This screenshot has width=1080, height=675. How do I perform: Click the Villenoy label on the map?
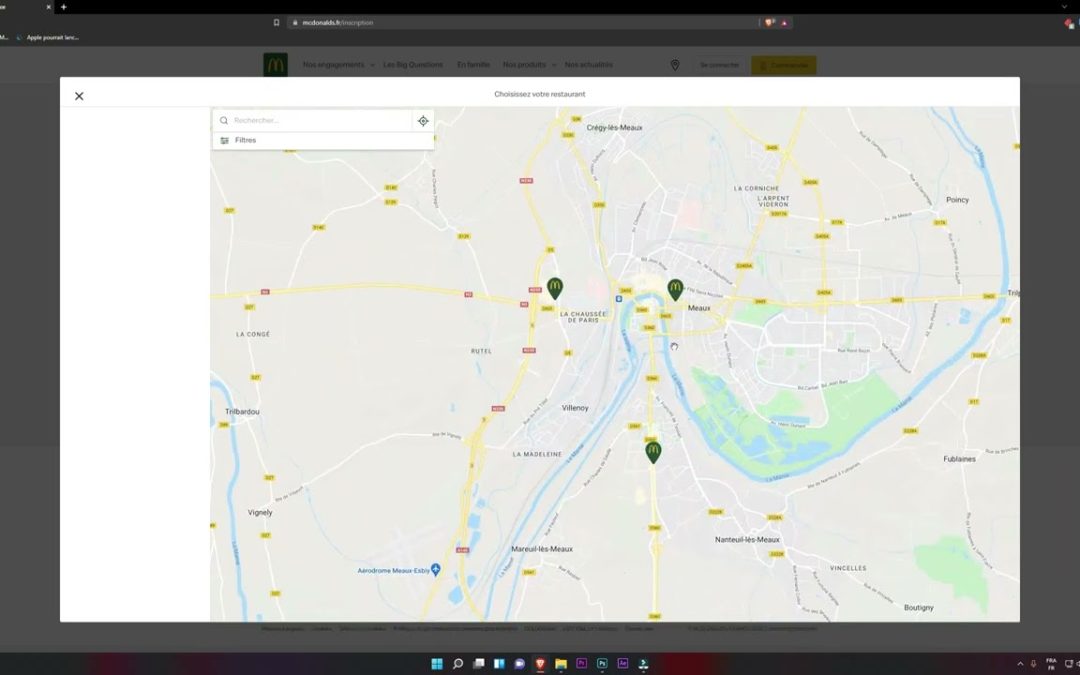(x=575, y=408)
